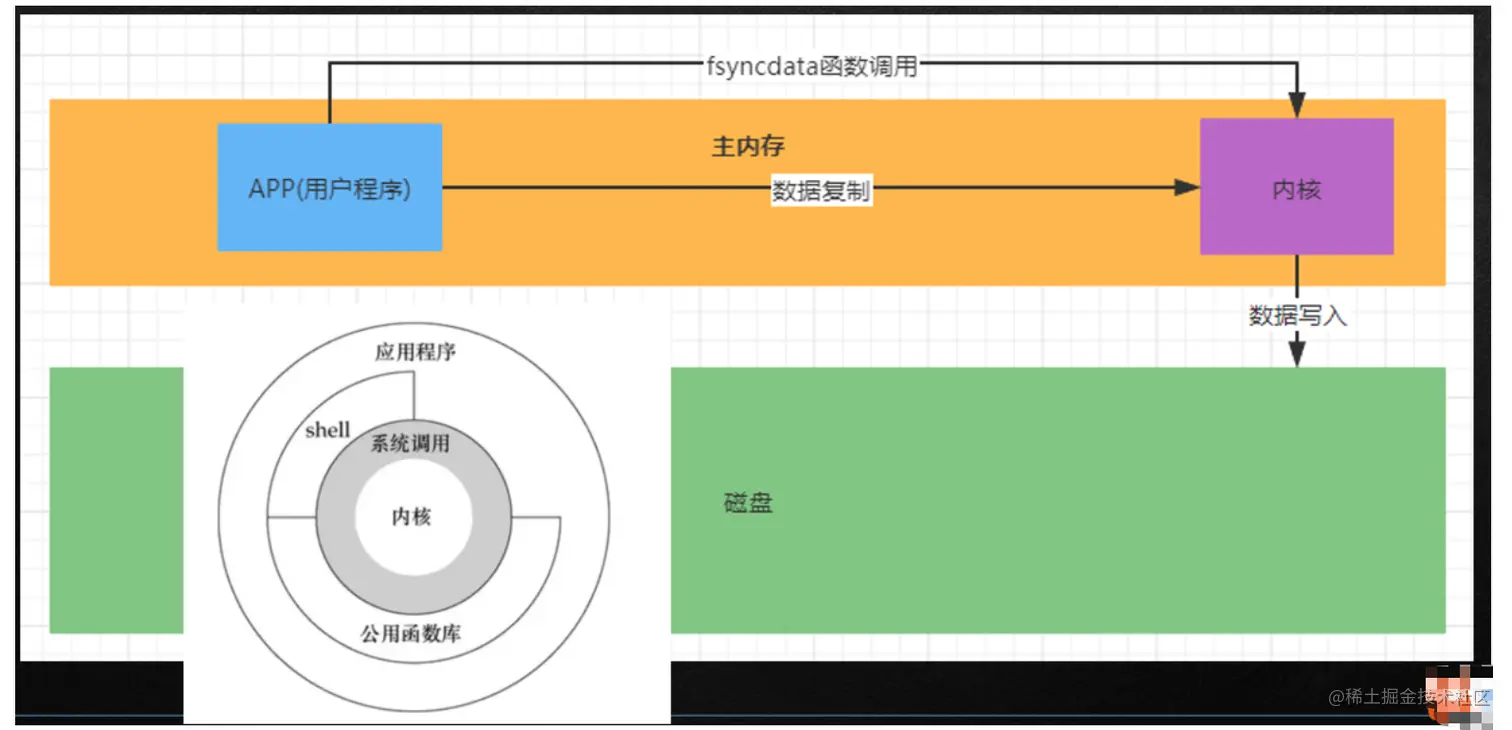Select the blue APP(用户程序) box
This screenshot has width=1512, height=730.
330,187
